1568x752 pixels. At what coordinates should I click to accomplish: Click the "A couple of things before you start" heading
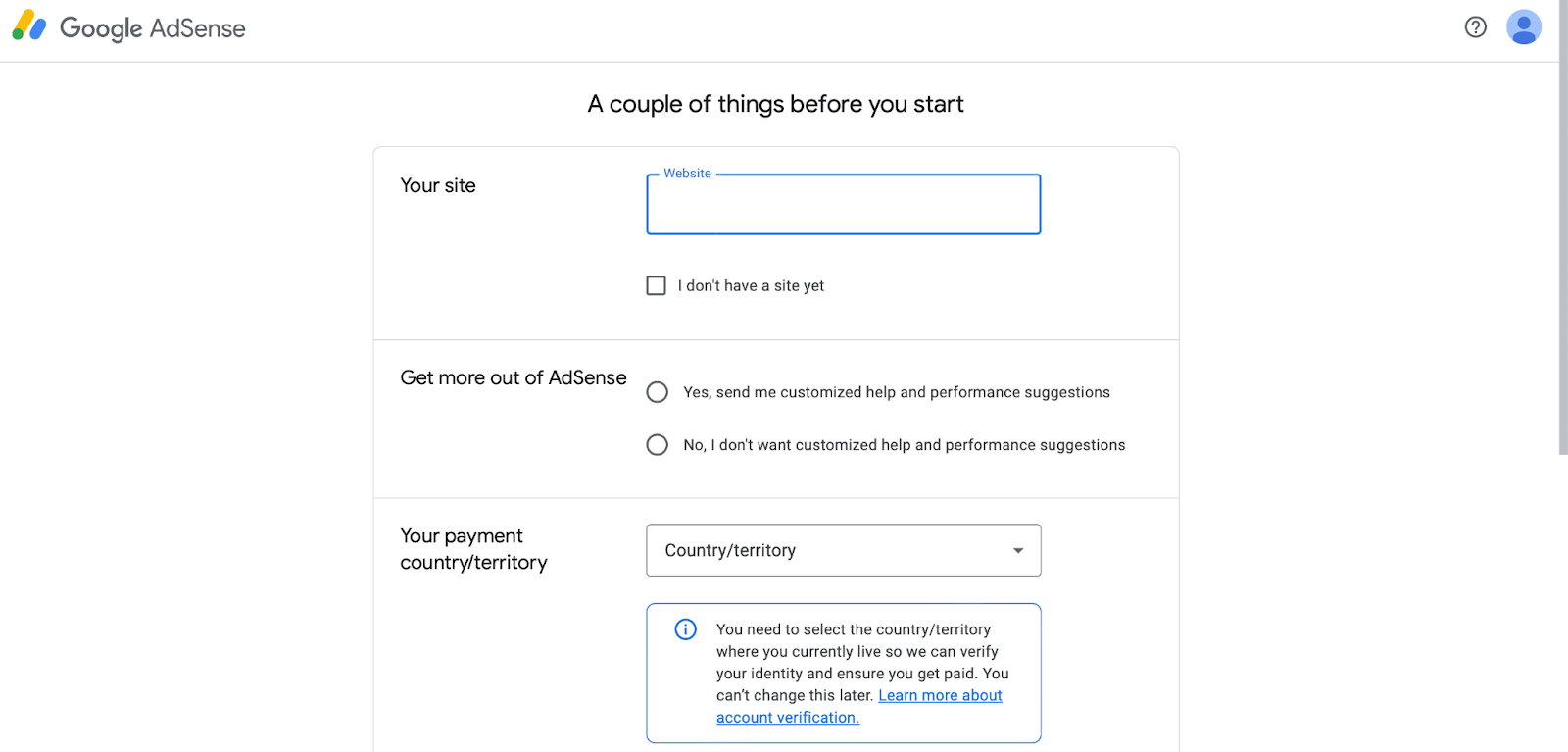coord(775,104)
